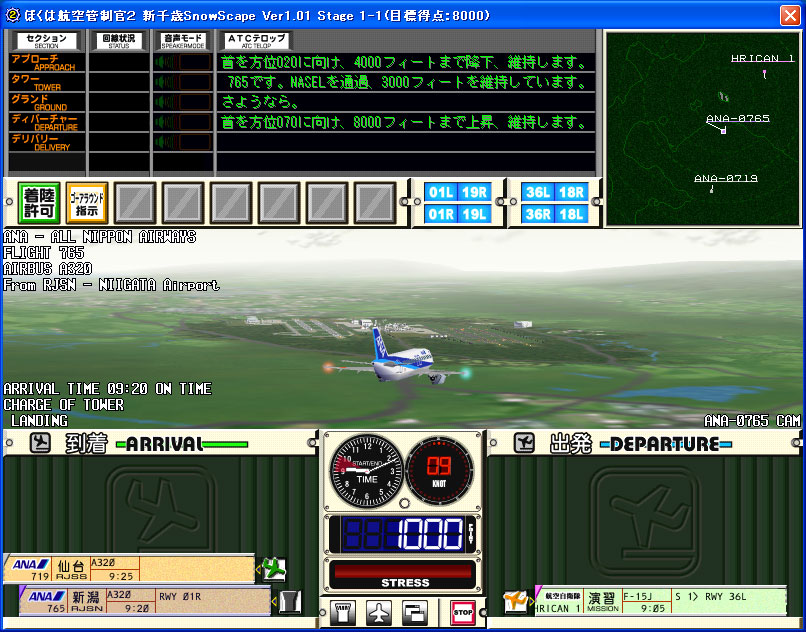
Task: Select the グランド GROUND section row
Action: click(x=46, y=102)
